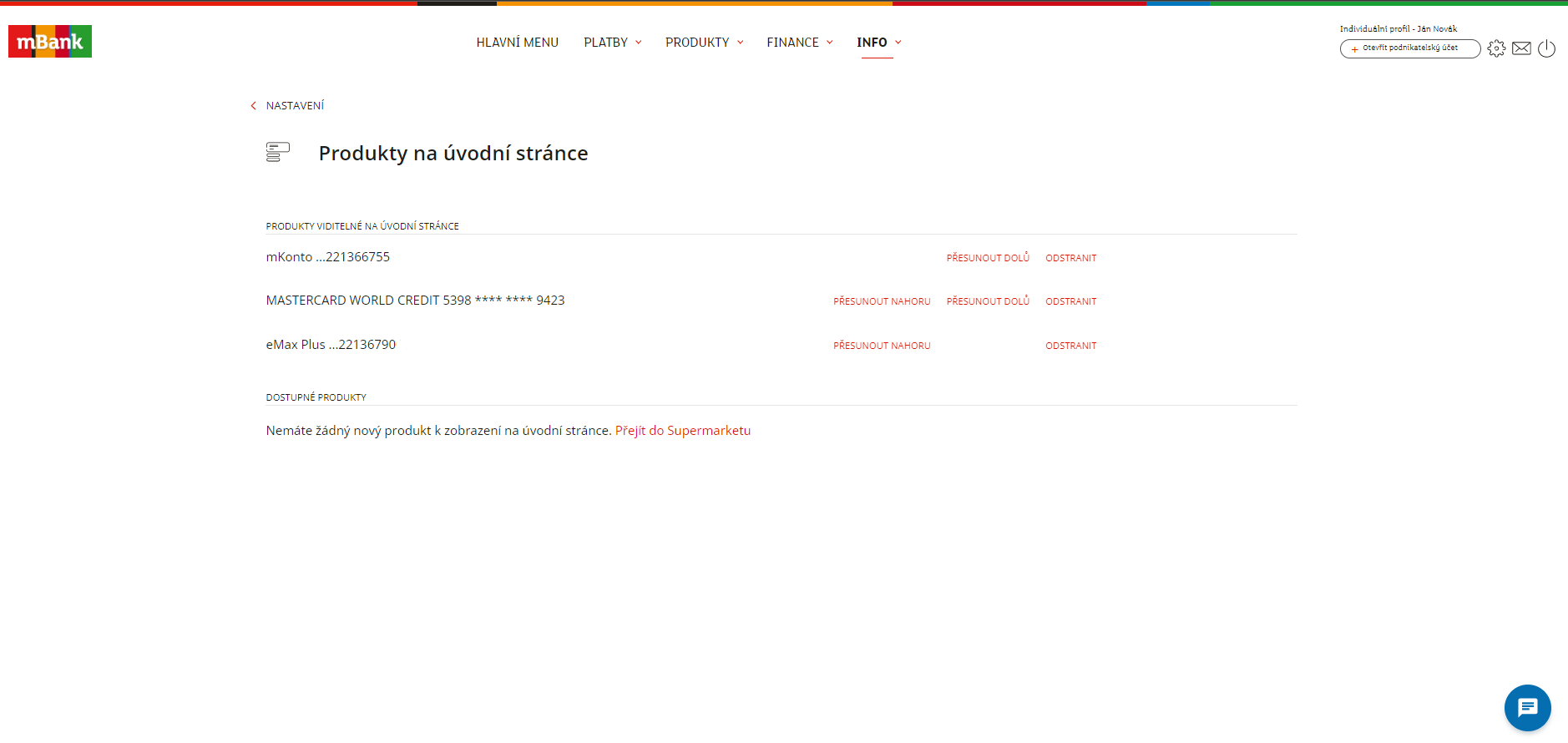
Task: Move eMax Plus account up
Action: coord(882,346)
